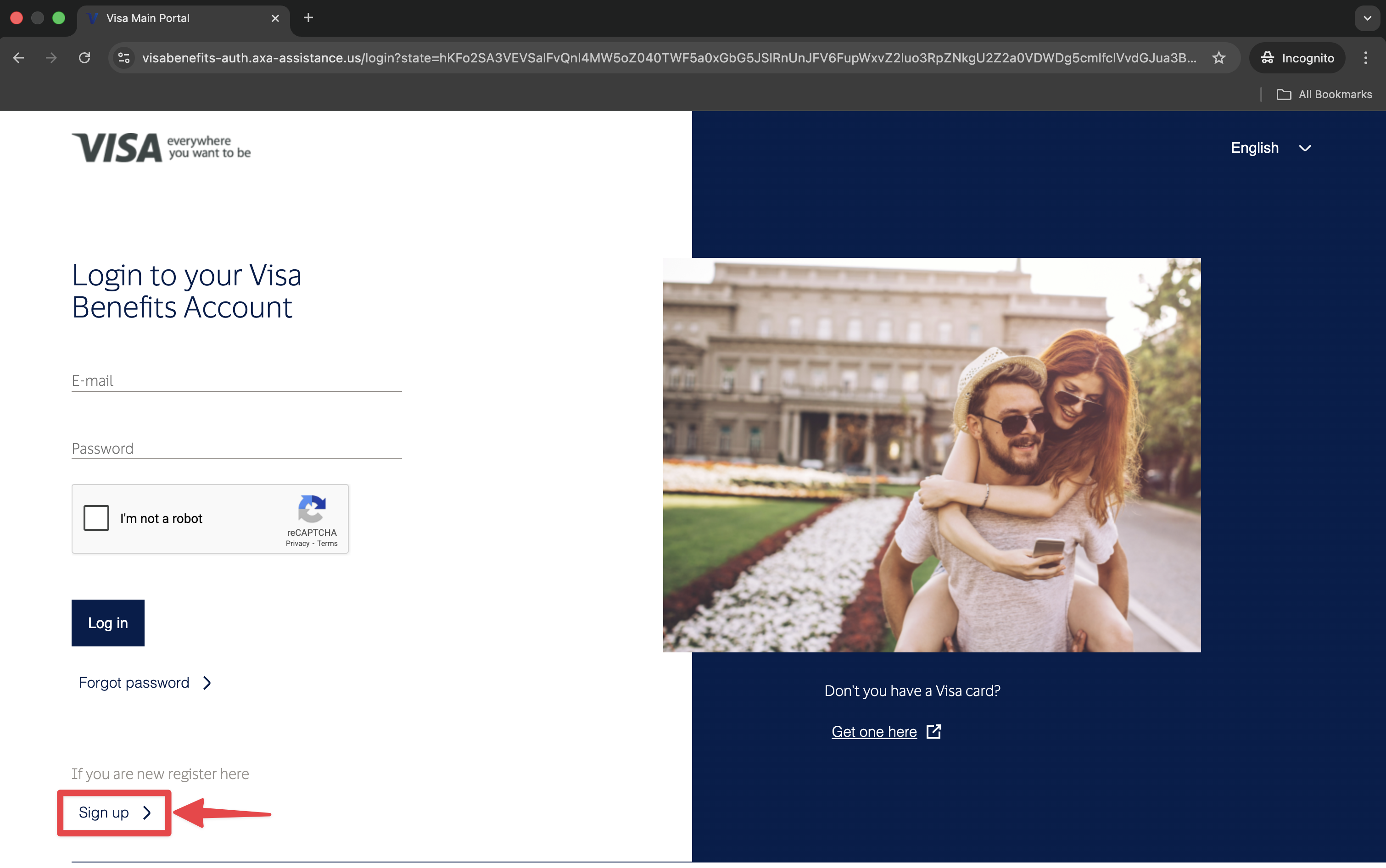Click the external link icon beside Get one here
Viewport: 1386px width, 868px height.
click(x=933, y=731)
